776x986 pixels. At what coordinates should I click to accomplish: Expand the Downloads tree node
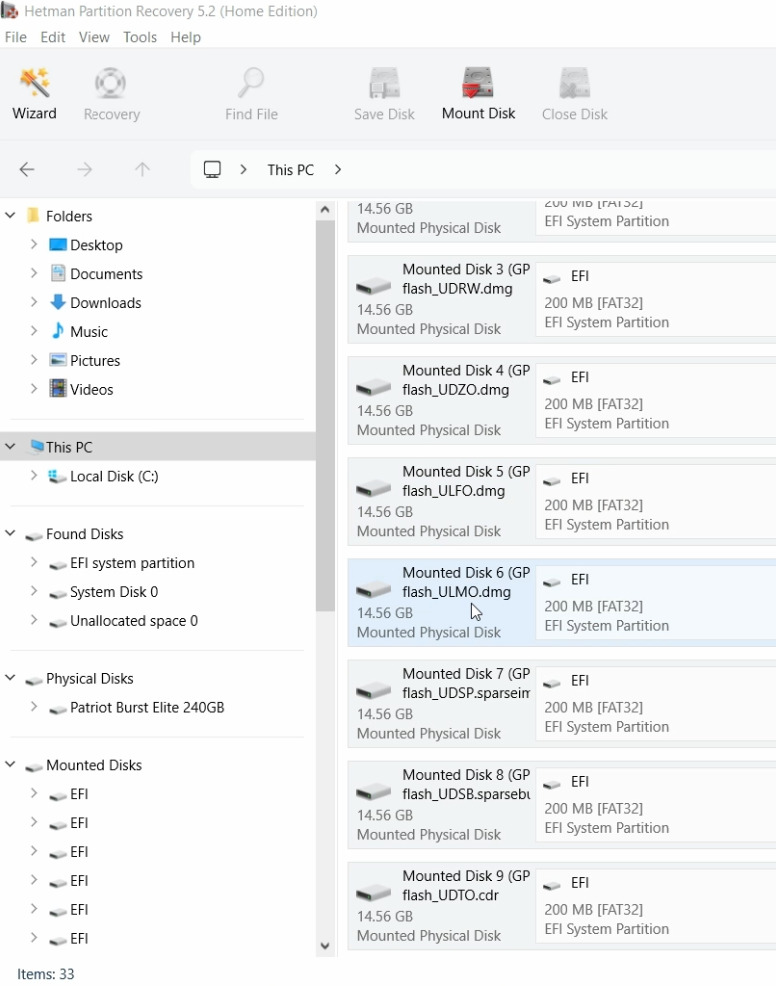click(x=34, y=302)
